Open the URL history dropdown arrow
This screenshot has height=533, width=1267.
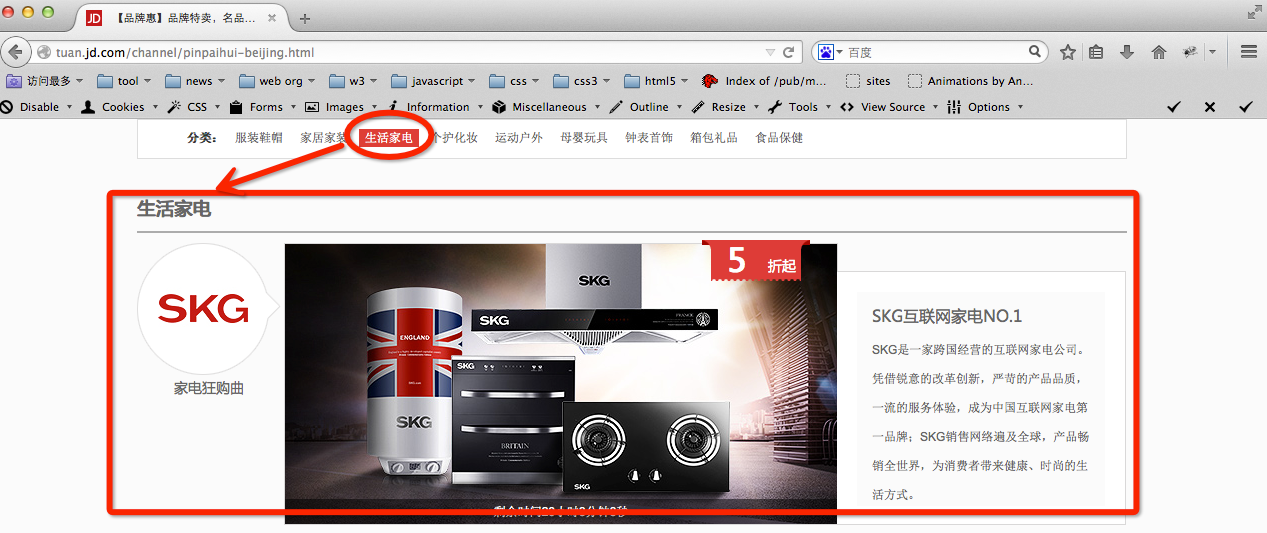[x=770, y=52]
